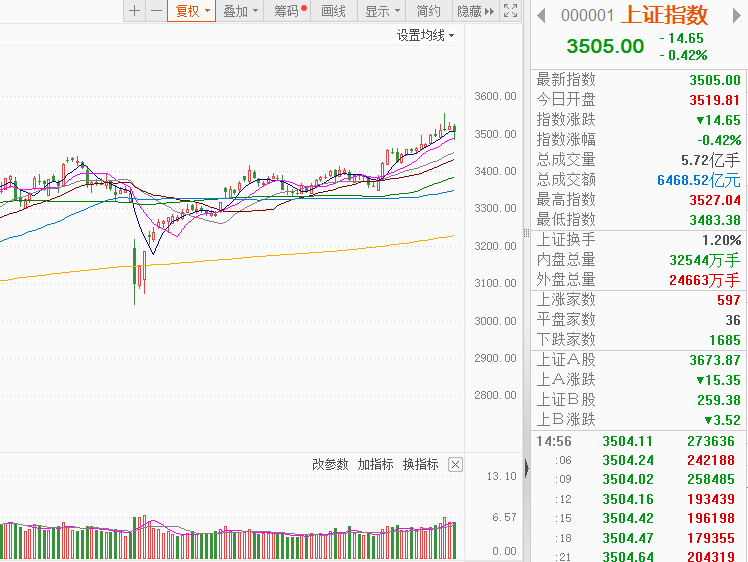
Task: Select the 画线 drawing tool
Action: tap(334, 11)
